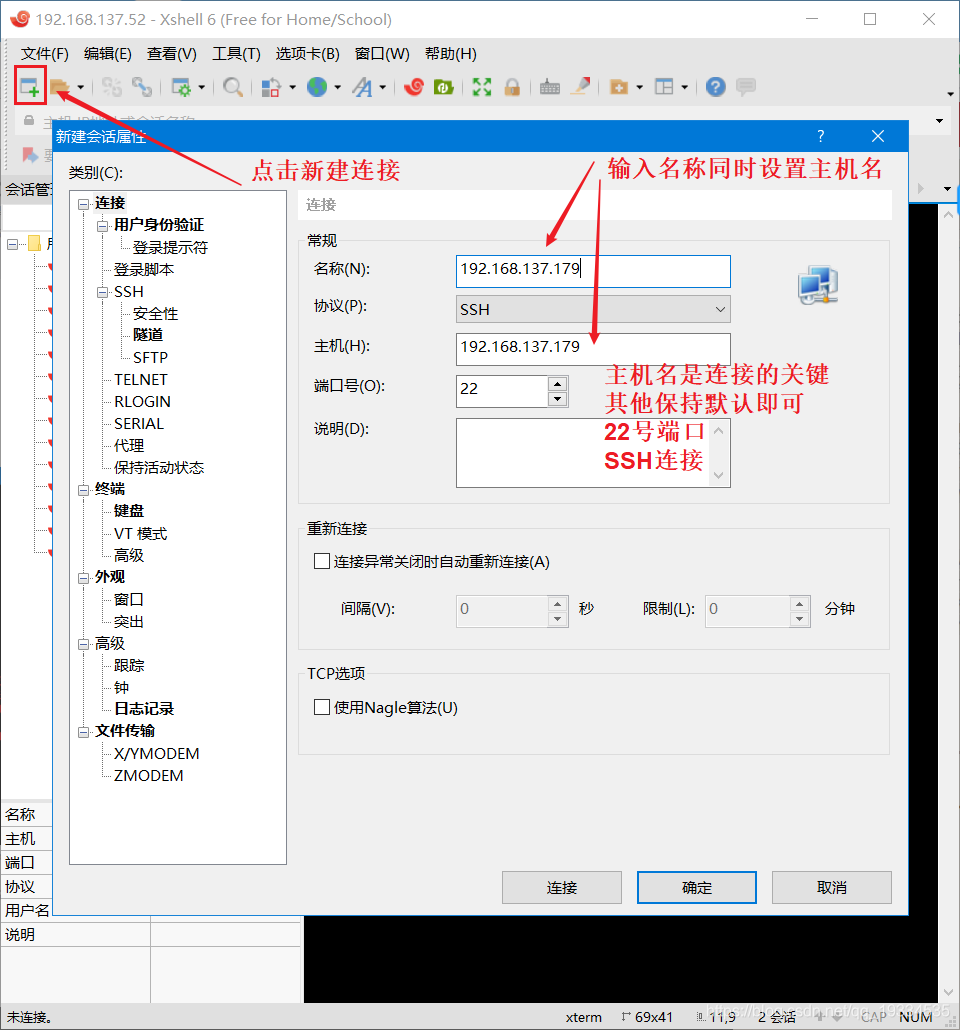Open the 编辑(E) menu
The width and height of the screenshot is (960, 1030).
108,54
